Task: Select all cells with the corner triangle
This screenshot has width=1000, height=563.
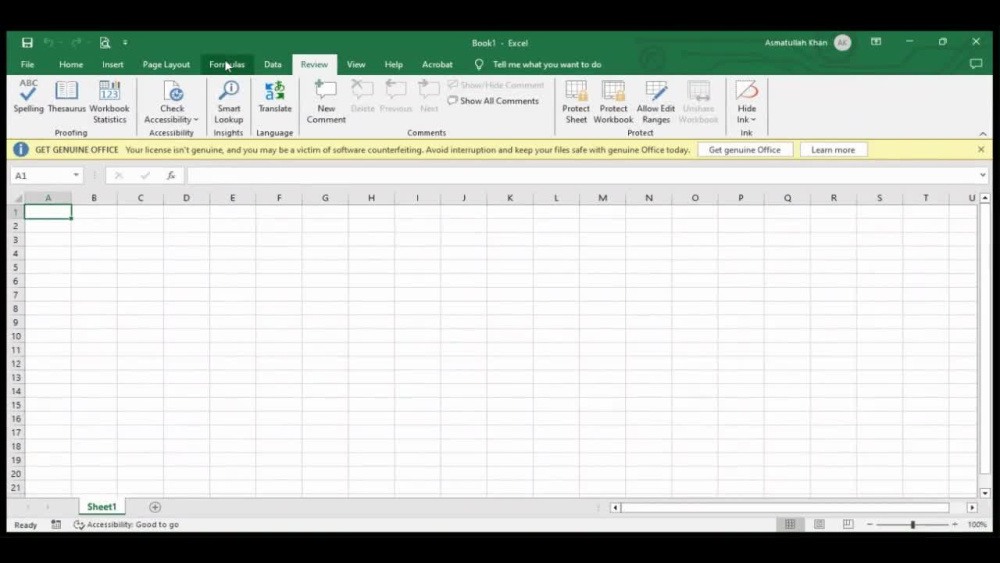Action: [x=18, y=198]
